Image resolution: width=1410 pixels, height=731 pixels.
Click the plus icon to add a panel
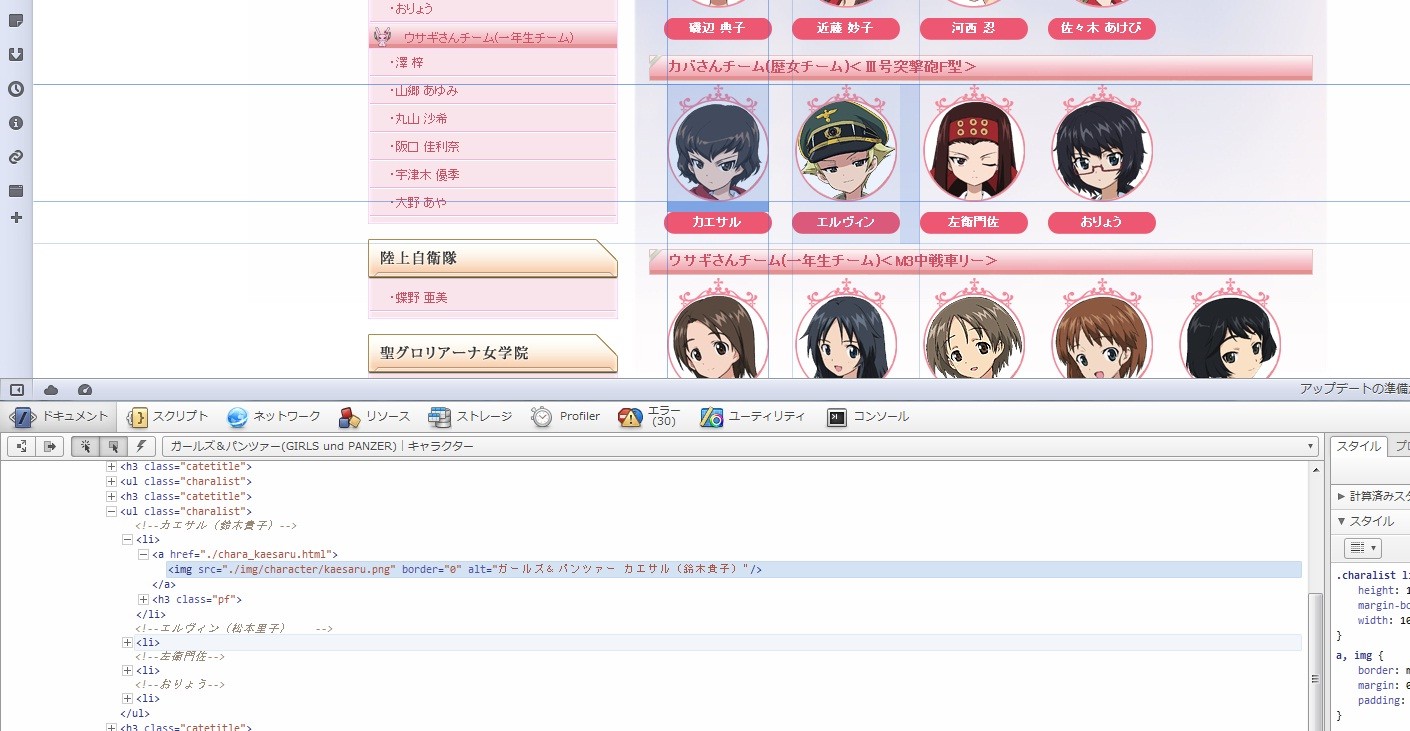(16, 217)
